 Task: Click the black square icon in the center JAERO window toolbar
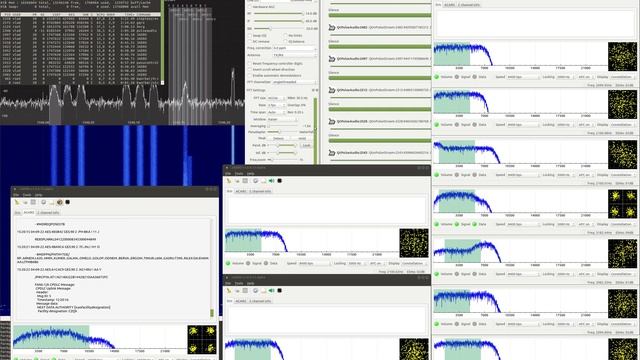point(280,181)
